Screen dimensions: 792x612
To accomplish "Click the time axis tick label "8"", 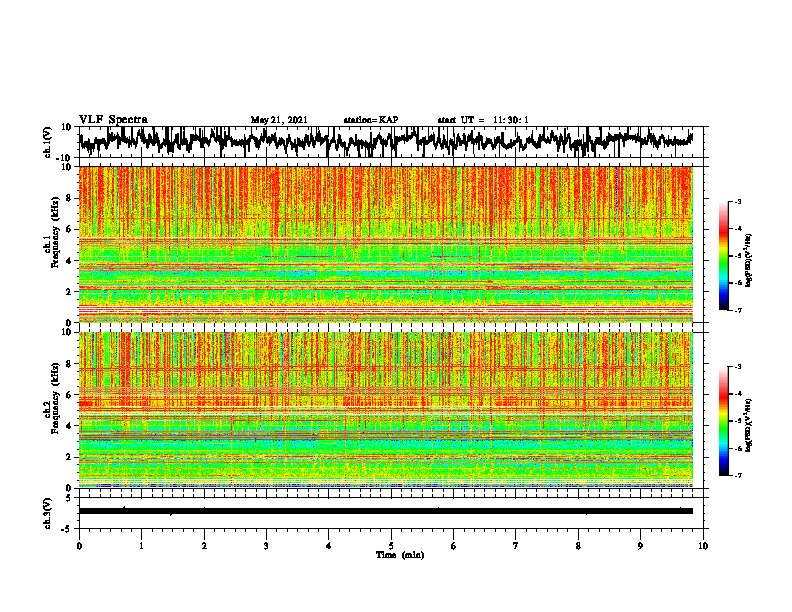I will (578, 546).
